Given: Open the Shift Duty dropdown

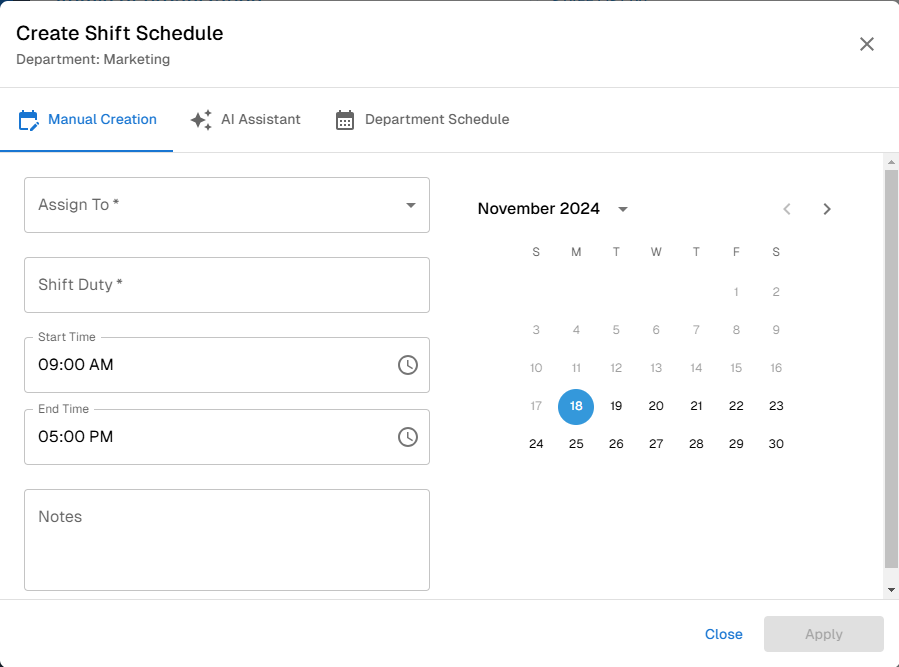Looking at the screenshot, I should point(227,285).
